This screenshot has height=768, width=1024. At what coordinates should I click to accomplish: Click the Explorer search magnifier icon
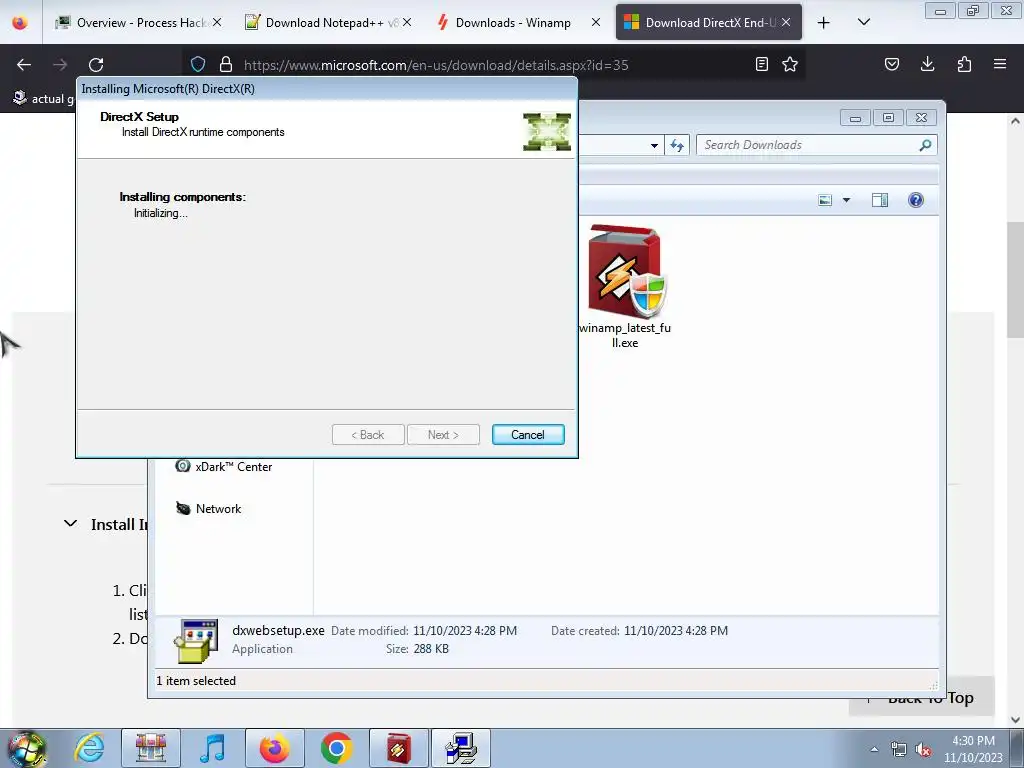(925, 145)
